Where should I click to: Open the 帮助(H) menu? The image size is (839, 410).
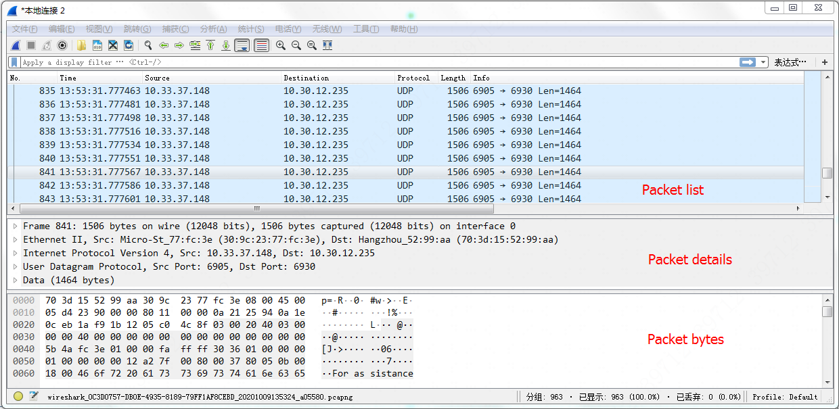tap(404, 29)
